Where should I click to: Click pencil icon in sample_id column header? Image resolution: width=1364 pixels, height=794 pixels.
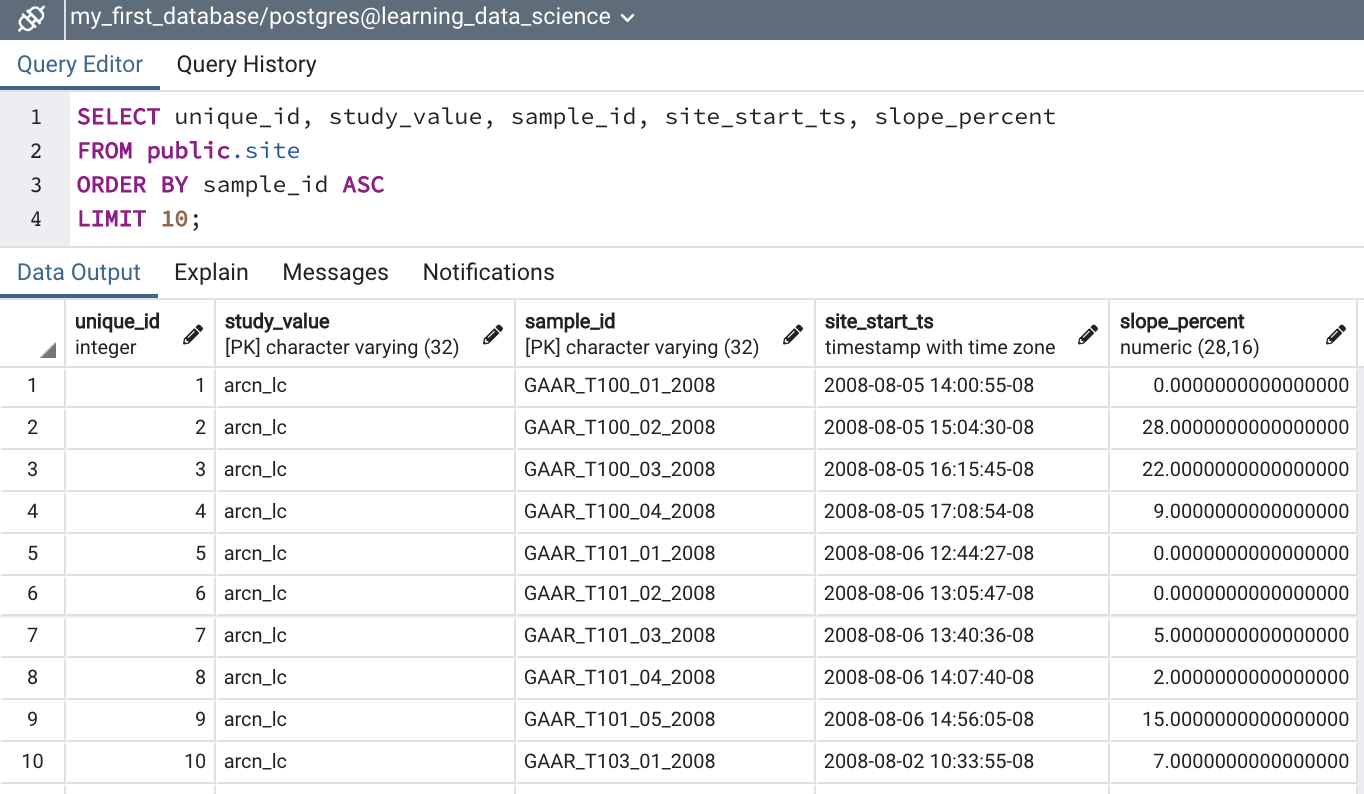pyautogui.click(x=792, y=335)
